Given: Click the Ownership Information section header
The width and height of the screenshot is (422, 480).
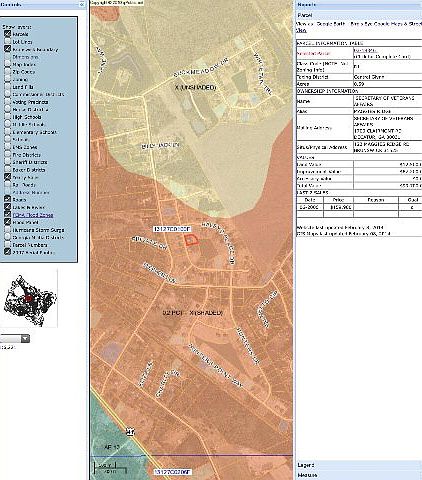Looking at the screenshot, I should pyautogui.click(x=327, y=91).
